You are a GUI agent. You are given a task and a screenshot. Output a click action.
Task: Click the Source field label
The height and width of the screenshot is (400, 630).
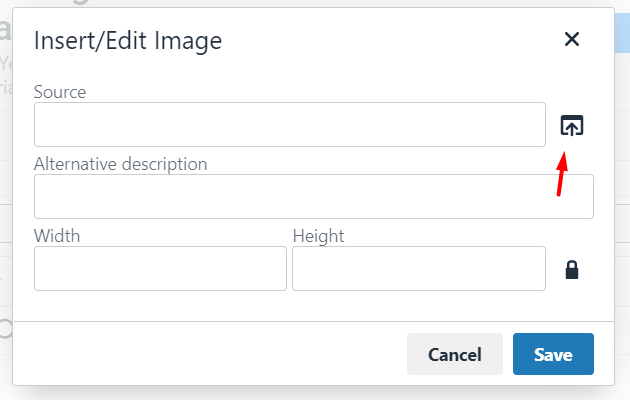(x=60, y=92)
